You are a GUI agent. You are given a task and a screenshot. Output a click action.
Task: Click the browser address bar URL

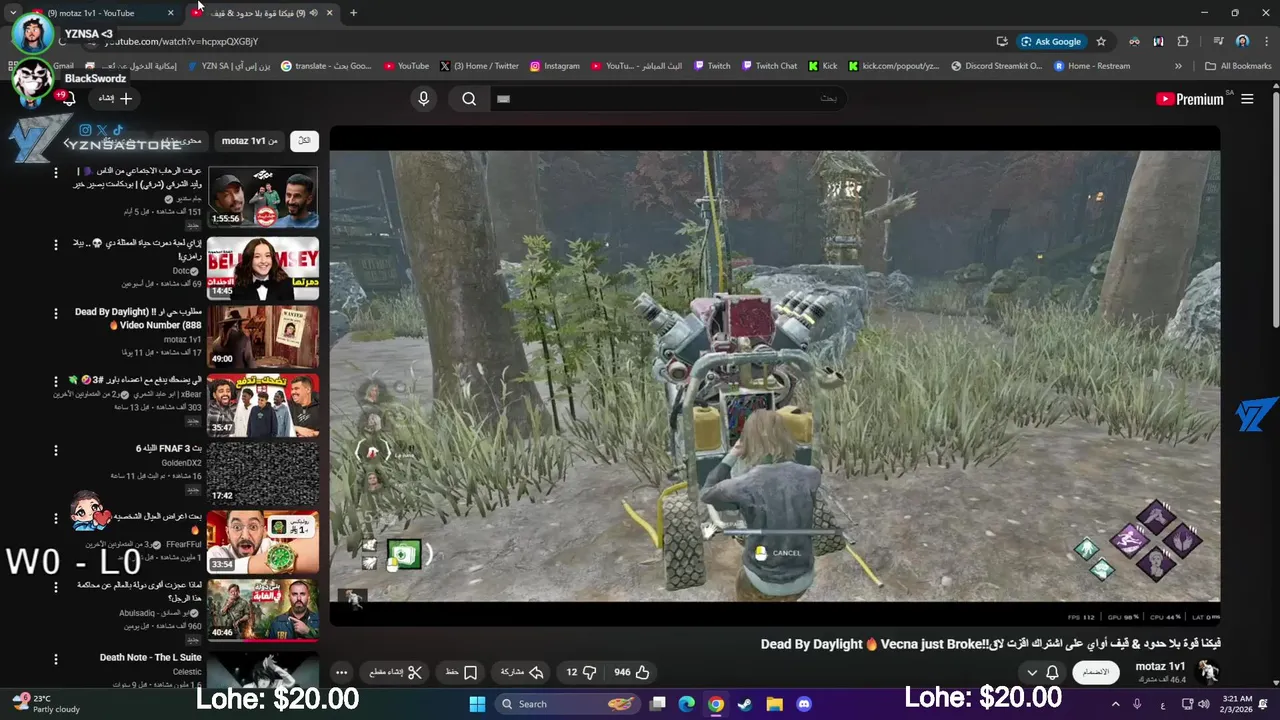pos(182,41)
